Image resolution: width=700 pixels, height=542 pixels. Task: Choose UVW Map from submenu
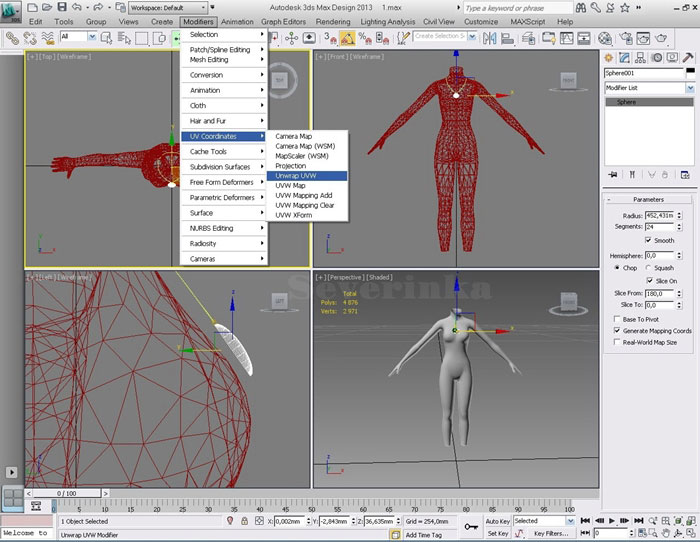point(307,185)
